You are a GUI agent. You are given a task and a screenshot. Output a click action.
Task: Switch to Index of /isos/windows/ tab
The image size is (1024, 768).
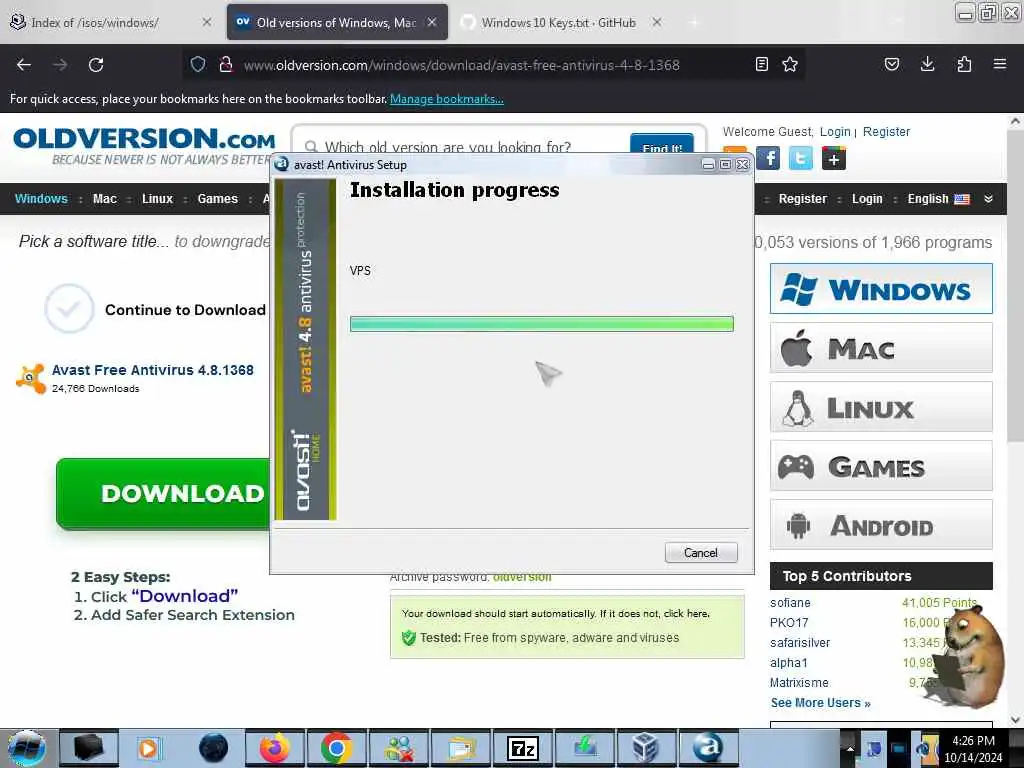coord(94,22)
